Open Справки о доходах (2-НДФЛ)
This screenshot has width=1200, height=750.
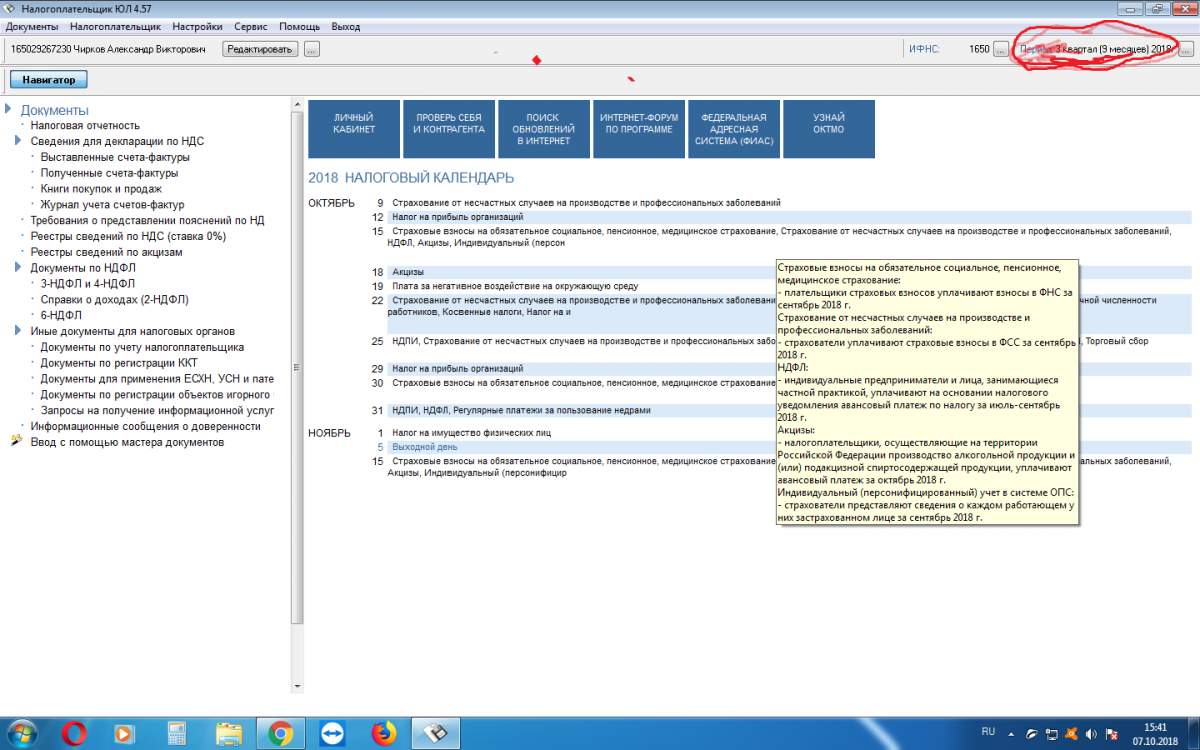click(114, 299)
